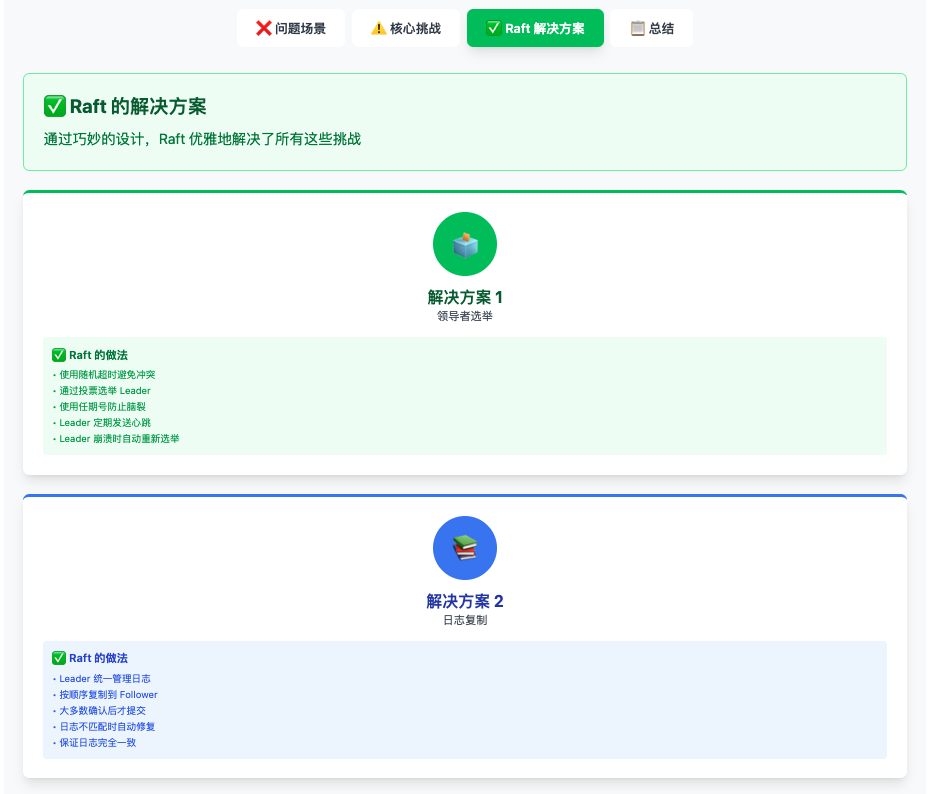Switch to the 总结 tab
This screenshot has width=935, height=794.
point(651,28)
